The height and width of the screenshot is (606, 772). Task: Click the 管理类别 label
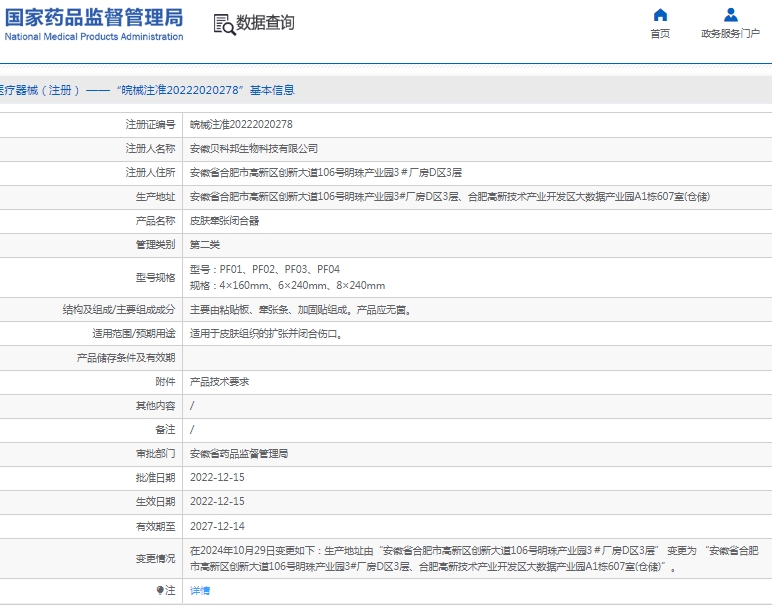pyautogui.click(x=156, y=245)
